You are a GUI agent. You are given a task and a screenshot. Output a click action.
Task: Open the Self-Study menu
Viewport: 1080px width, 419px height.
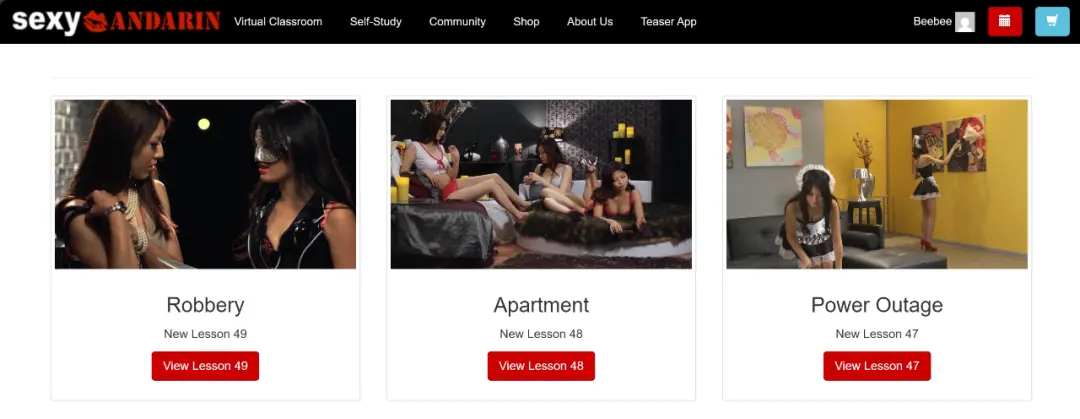point(375,21)
